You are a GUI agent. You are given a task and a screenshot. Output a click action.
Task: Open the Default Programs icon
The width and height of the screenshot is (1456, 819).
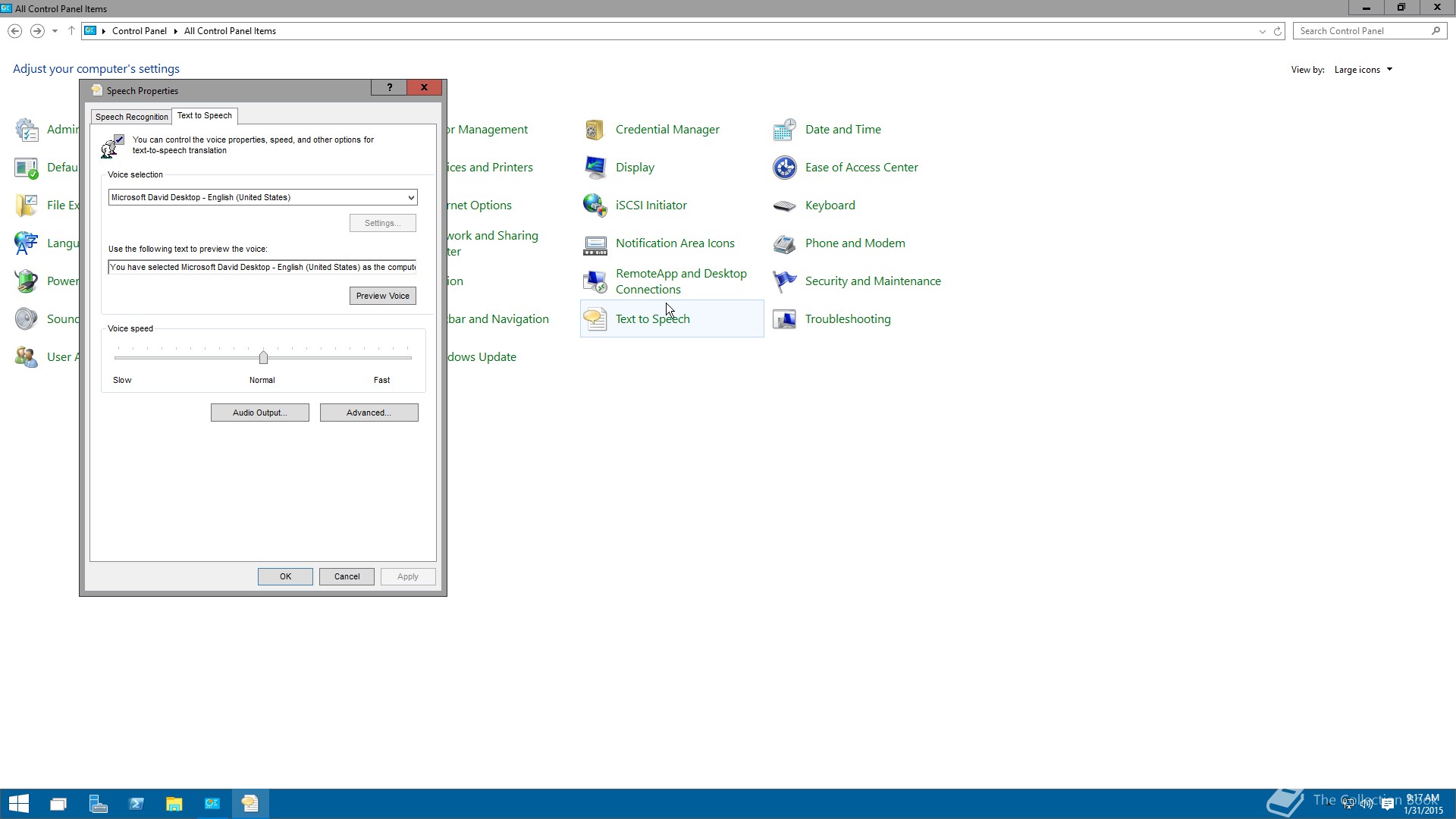click(x=27, y=168)
